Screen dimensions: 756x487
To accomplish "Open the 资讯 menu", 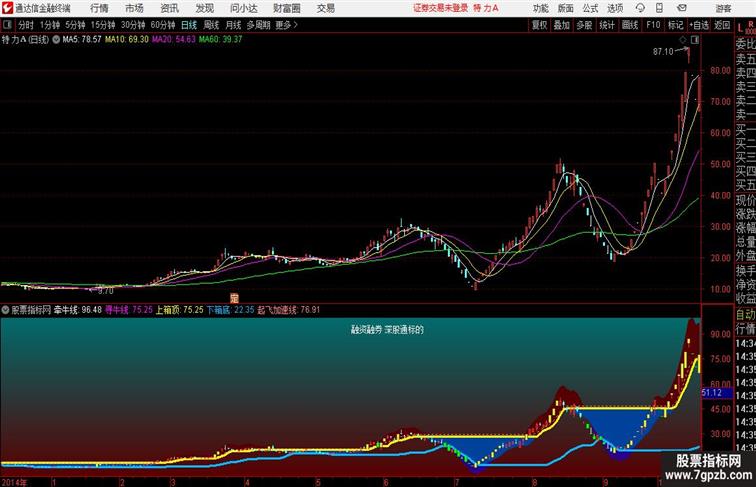I will [169, 8].
